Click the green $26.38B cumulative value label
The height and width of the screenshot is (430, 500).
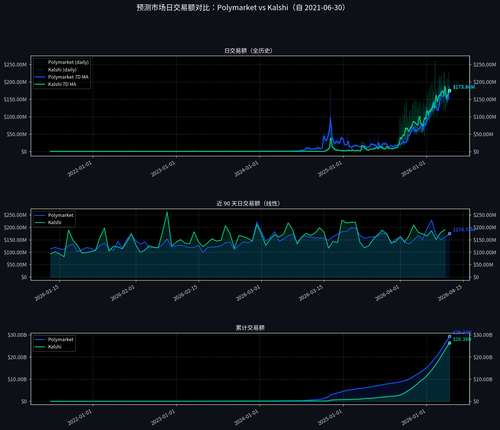click(x=462, y=339)
